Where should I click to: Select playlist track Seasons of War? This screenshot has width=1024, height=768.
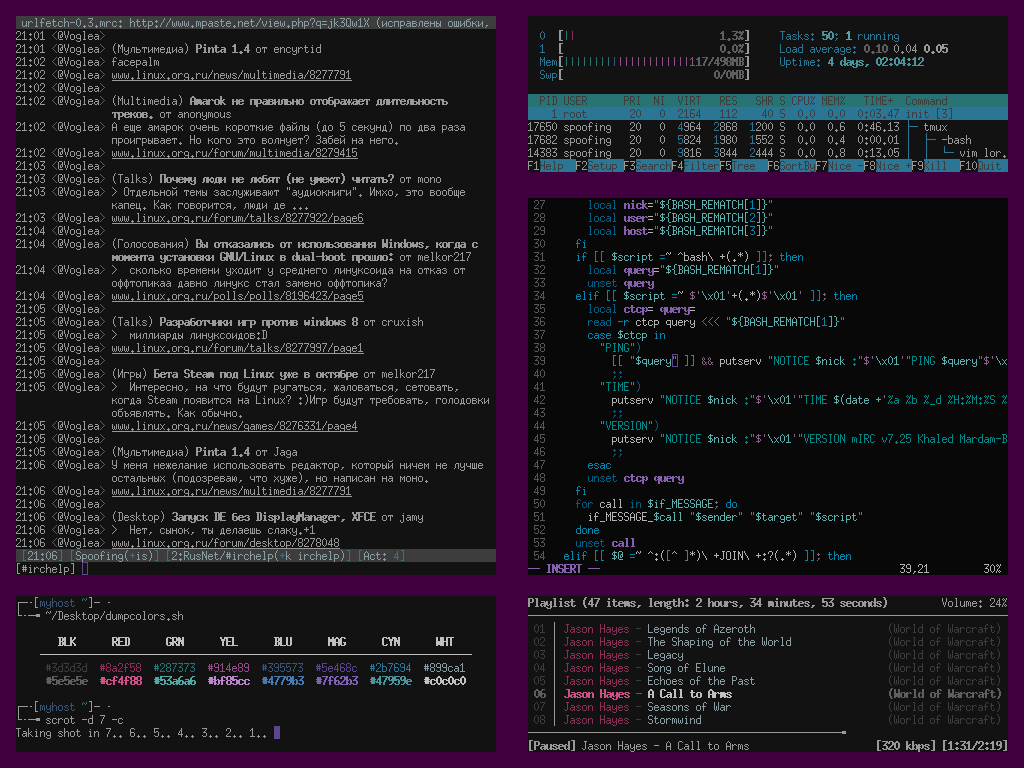pos(767,707)
